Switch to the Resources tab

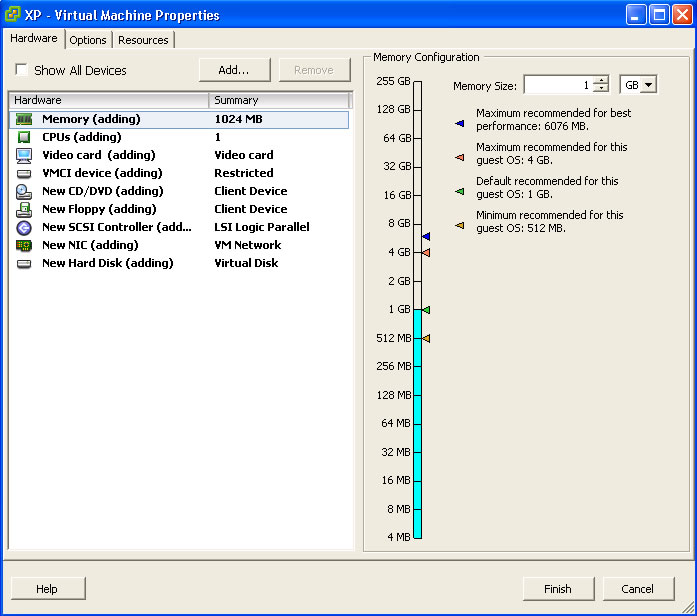143,40
